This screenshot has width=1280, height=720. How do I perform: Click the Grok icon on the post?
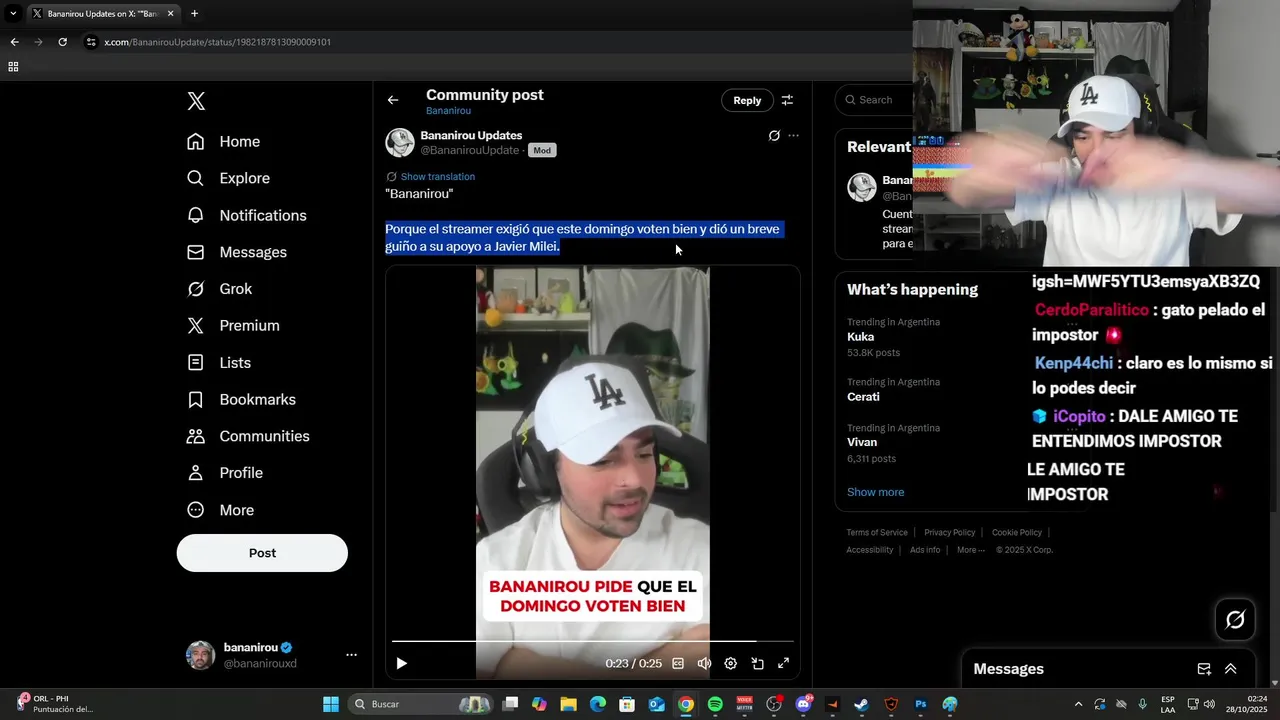pos(774,136)
